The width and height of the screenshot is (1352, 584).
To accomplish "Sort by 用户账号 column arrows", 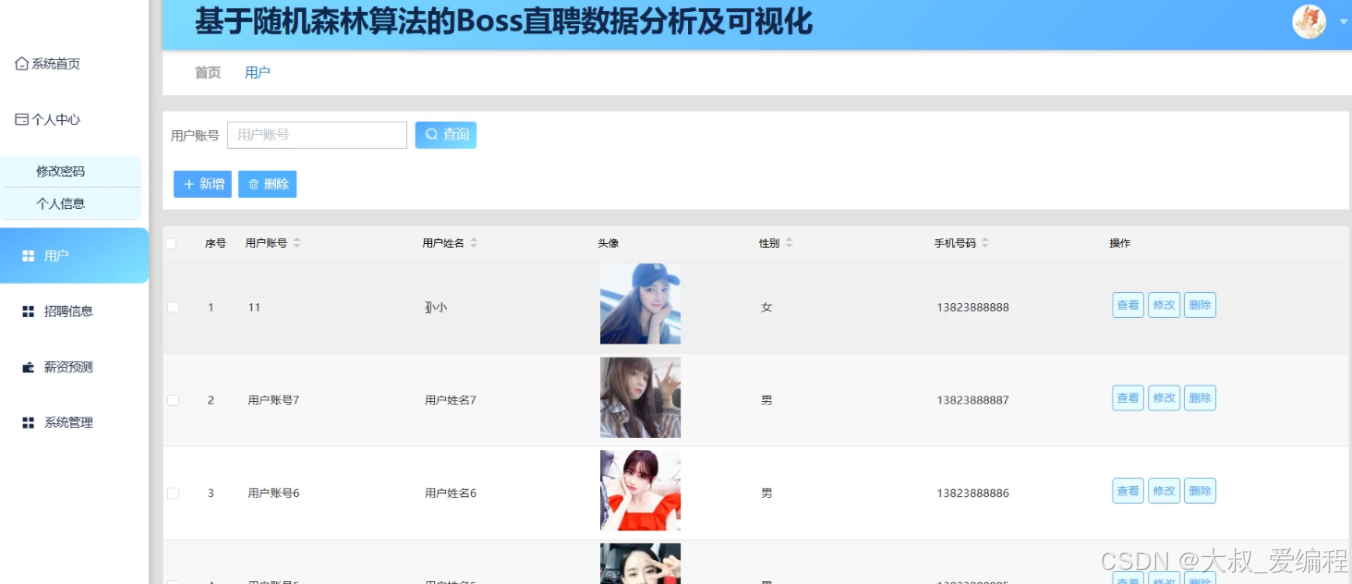I will point(297,243).
